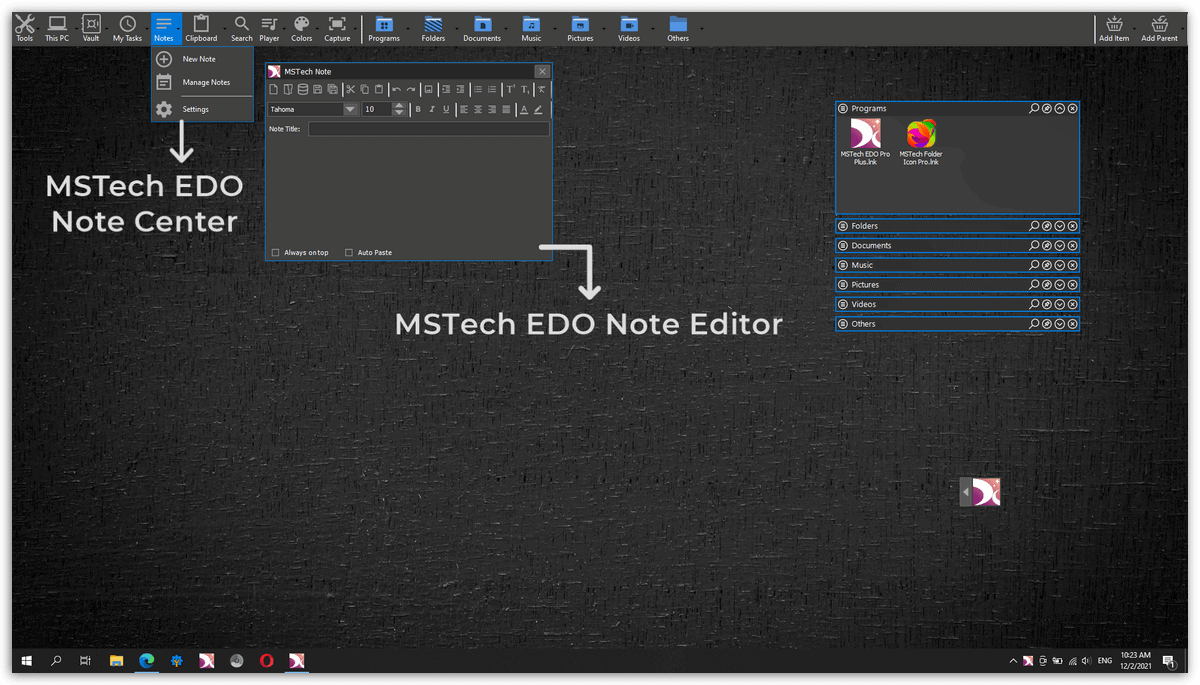Pin the Others panel
This screenshot has height=685, width=1200.
[1047, 324]
